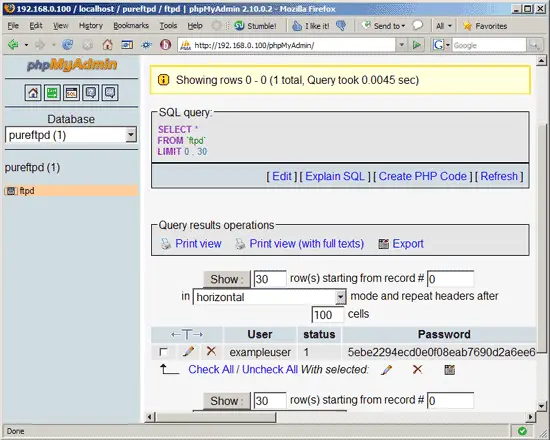Click the ftpd table browse icon
The height and width of the screenshot is (440, 550).
click(11, 191)
